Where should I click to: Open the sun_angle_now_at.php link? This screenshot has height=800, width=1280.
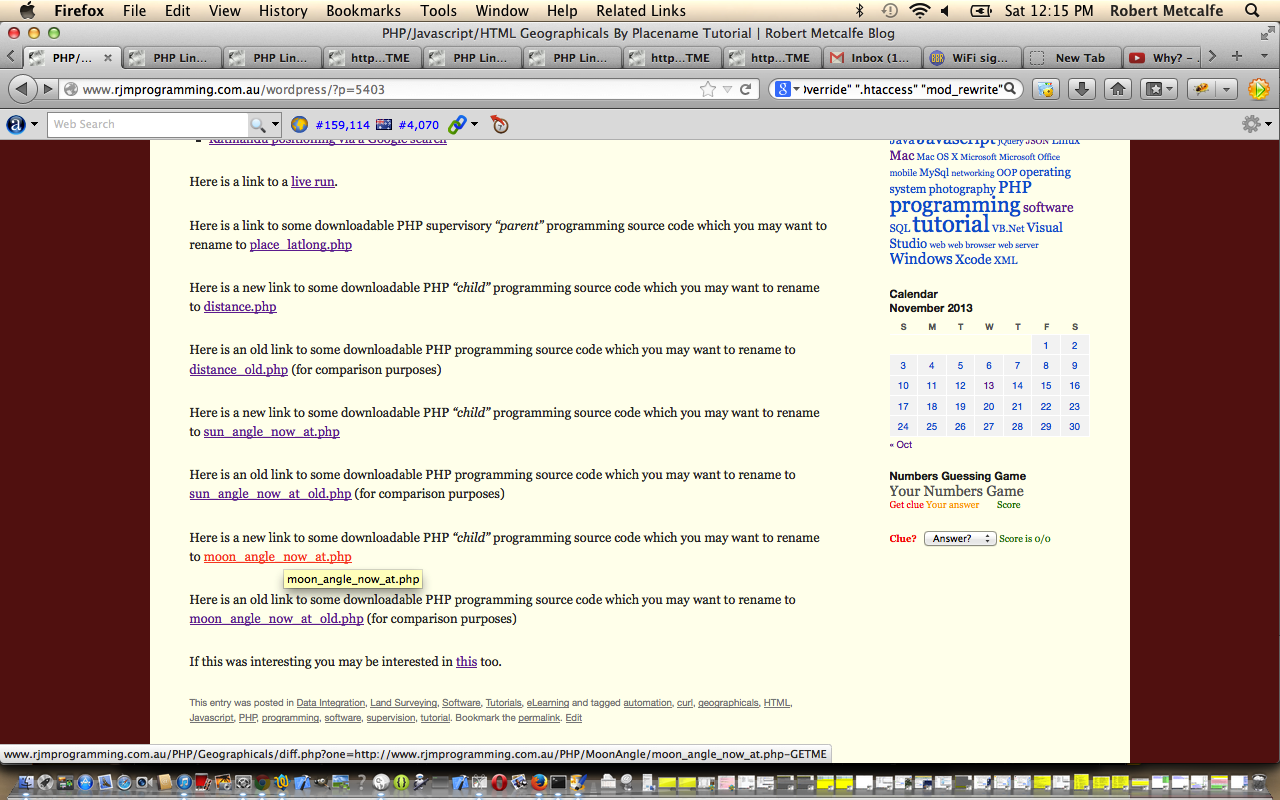pos(272,432)
